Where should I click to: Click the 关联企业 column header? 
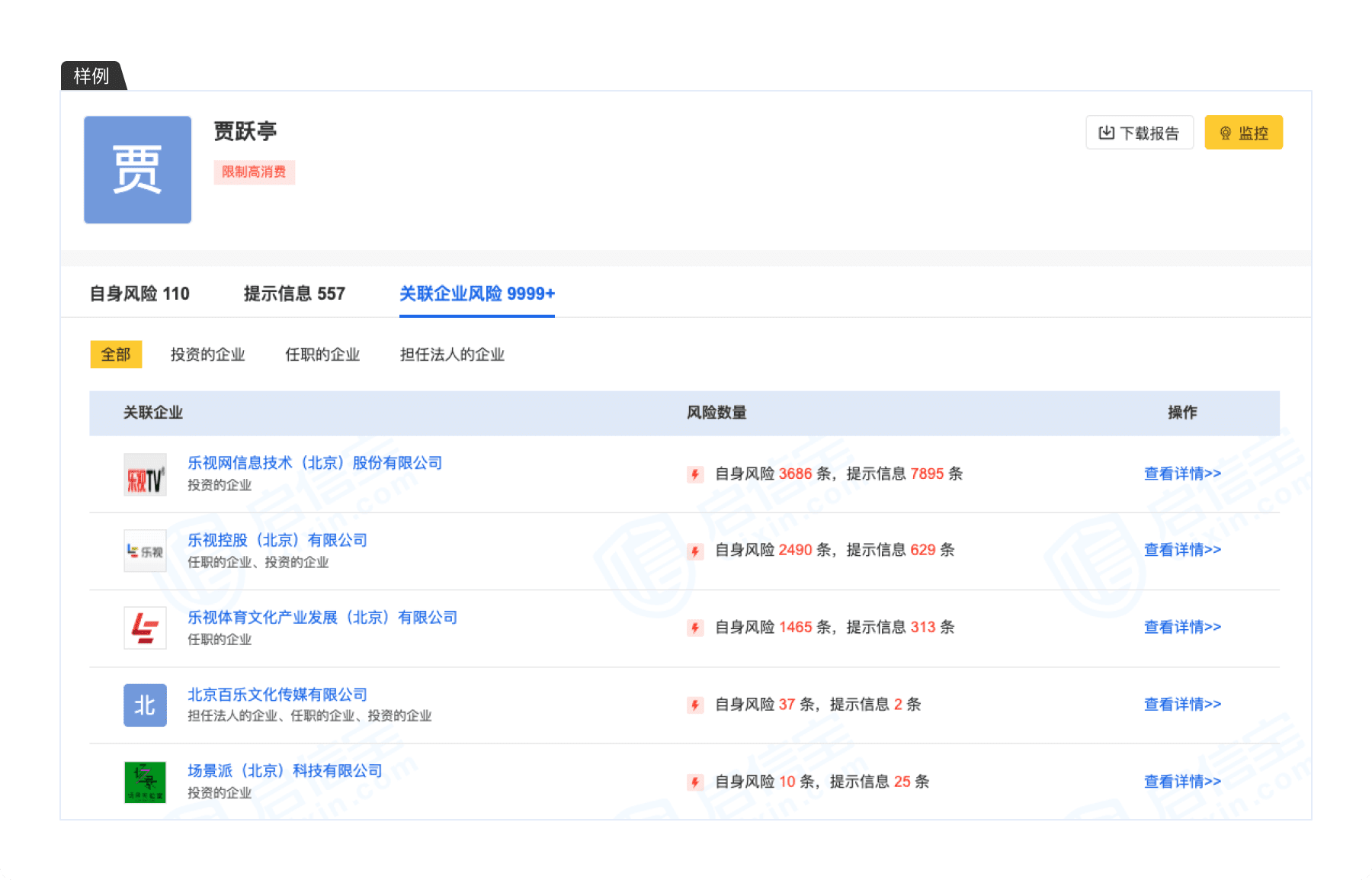[x=153, y=413]
